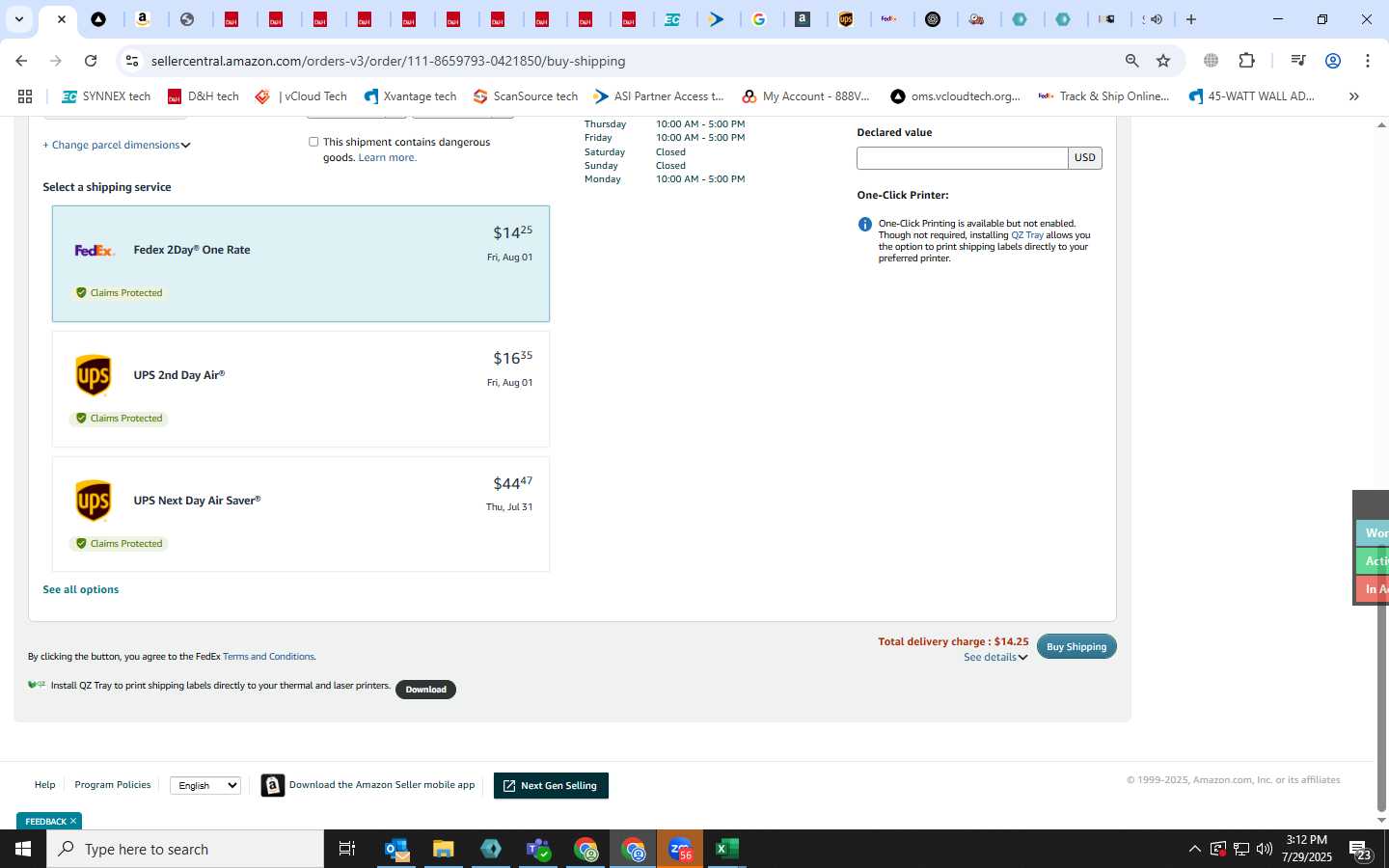Open the Windows Start menu

point(23,849)
